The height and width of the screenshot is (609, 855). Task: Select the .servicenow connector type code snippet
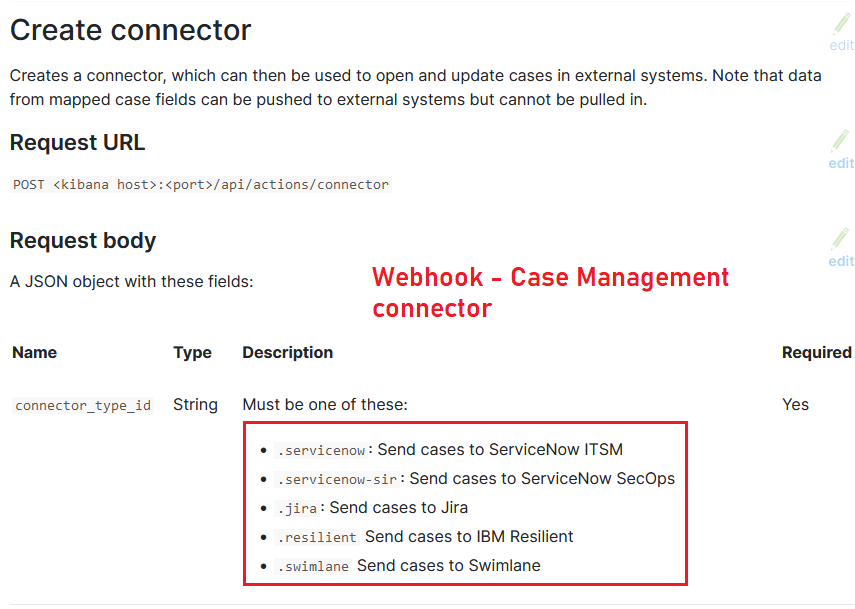(x=321, y=450)
